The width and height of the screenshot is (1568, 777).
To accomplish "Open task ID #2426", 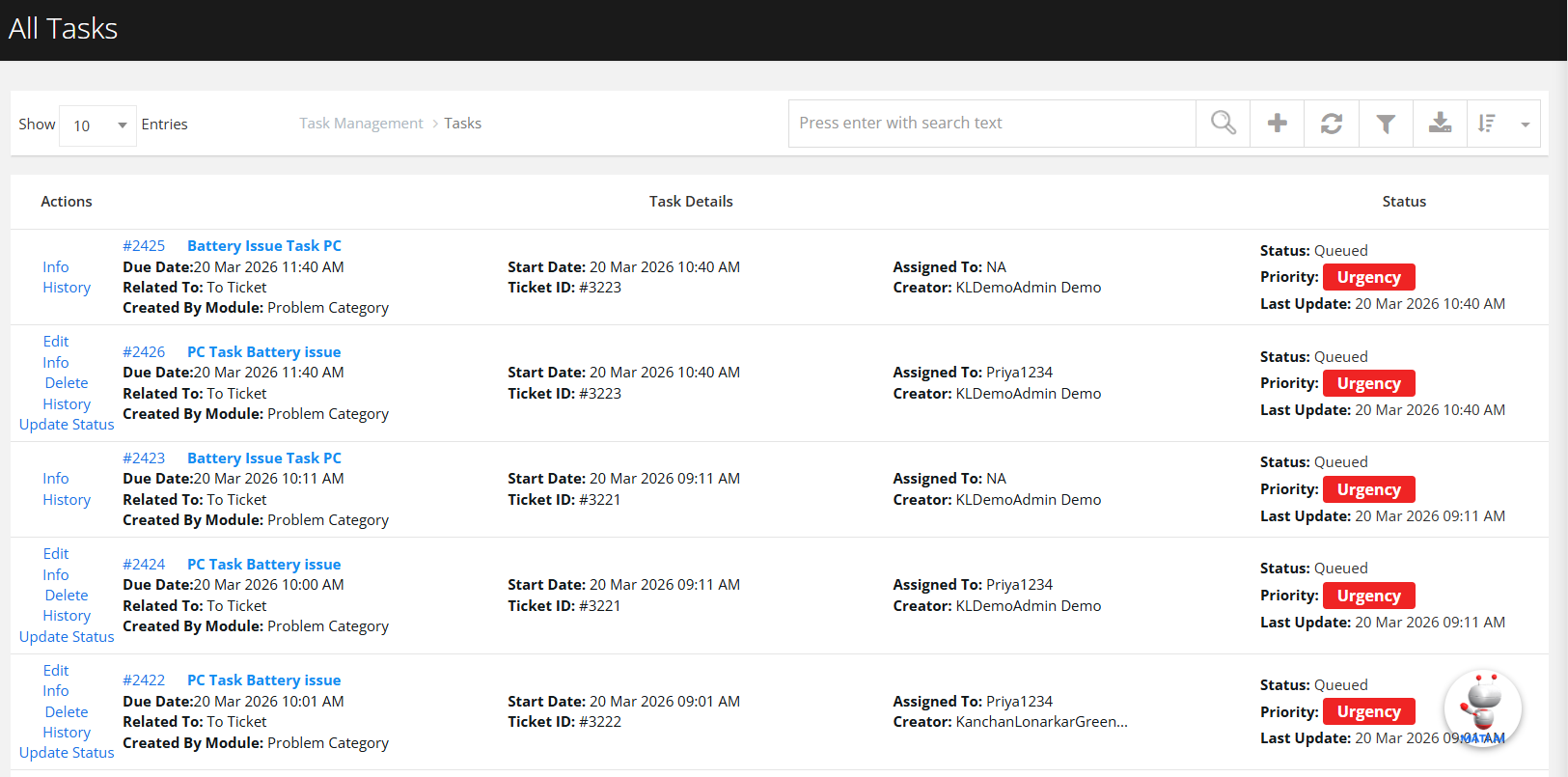I will click(x=144, y=352).
